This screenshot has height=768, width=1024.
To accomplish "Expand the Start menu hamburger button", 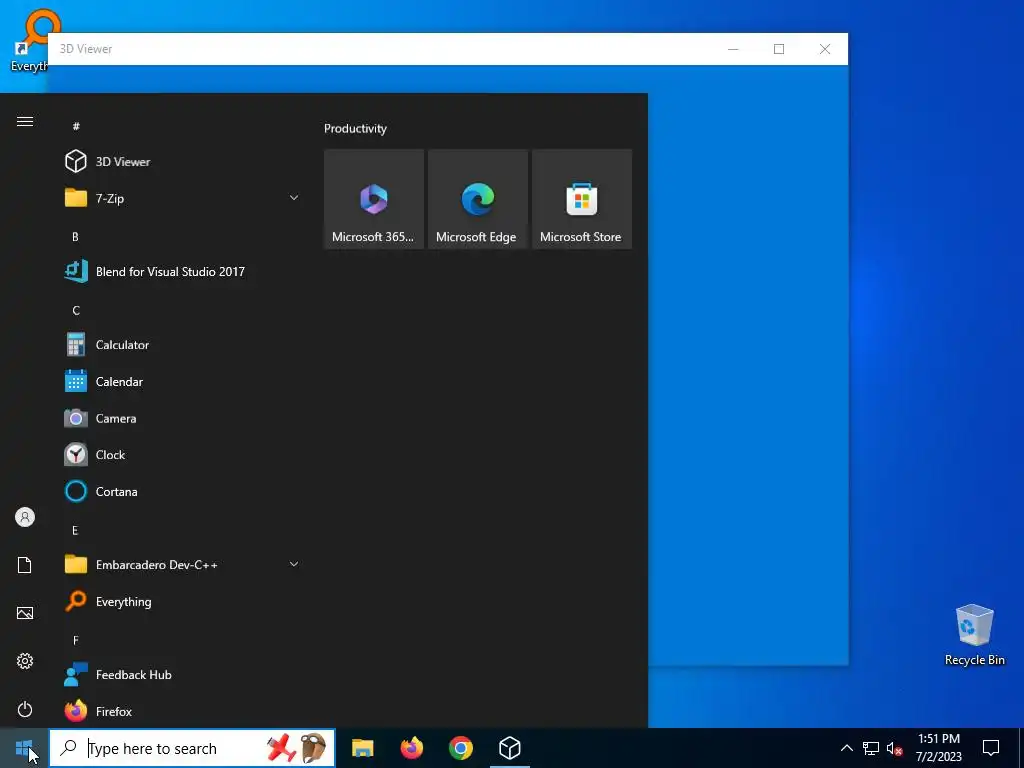I will point(25,121).
